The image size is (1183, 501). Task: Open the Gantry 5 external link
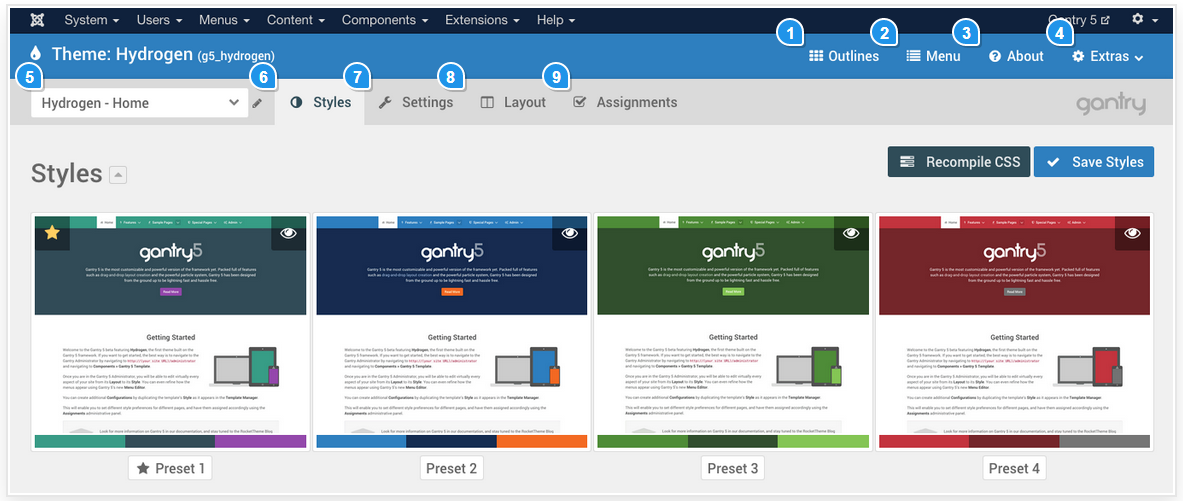point(1078,19)
